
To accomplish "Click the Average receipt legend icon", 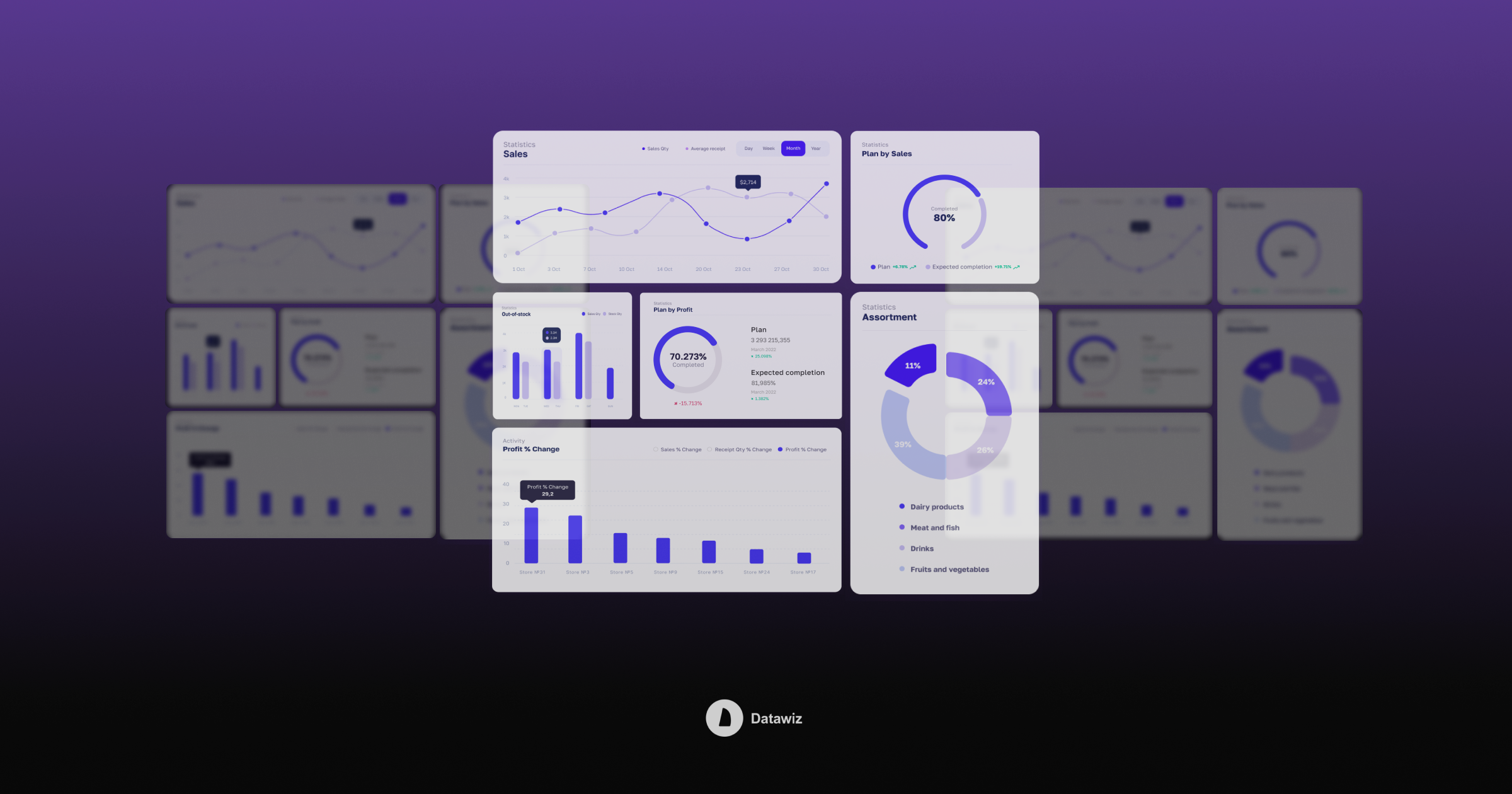I will (686, 148).
